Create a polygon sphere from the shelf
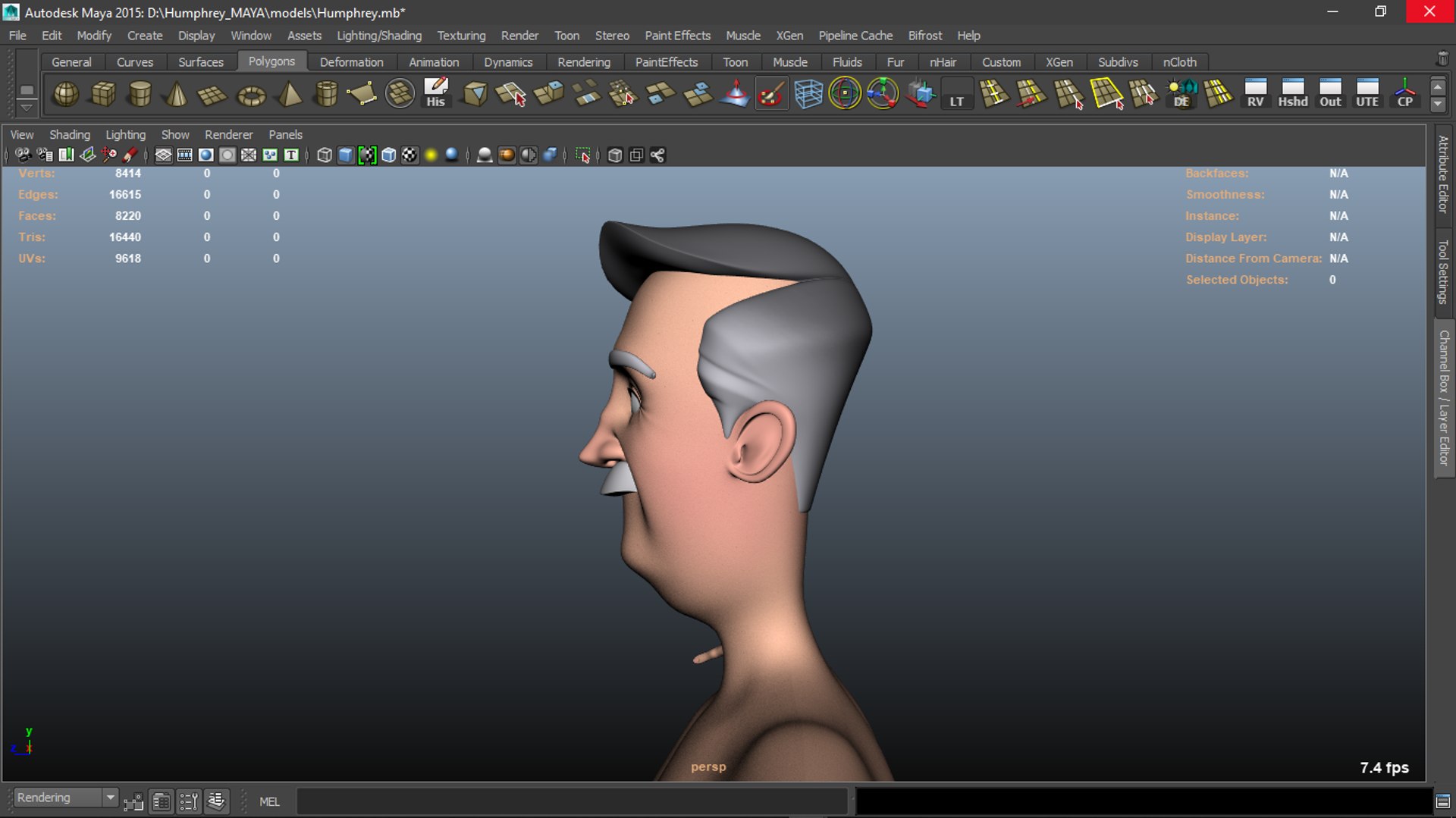This screenshot has width=1456, height=818. (66, 94)
